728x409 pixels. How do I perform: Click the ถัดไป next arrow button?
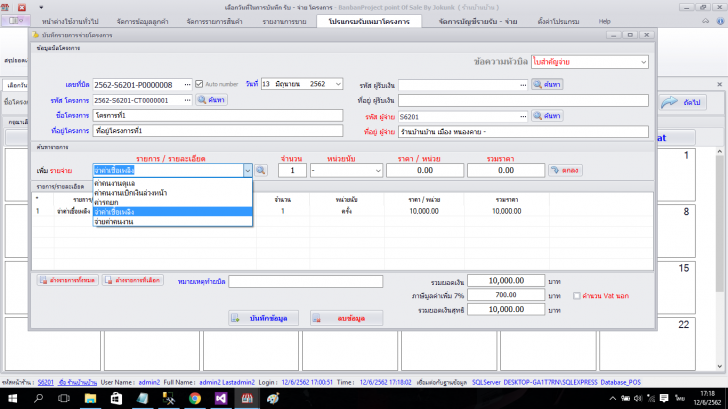[x=683, y=102]
